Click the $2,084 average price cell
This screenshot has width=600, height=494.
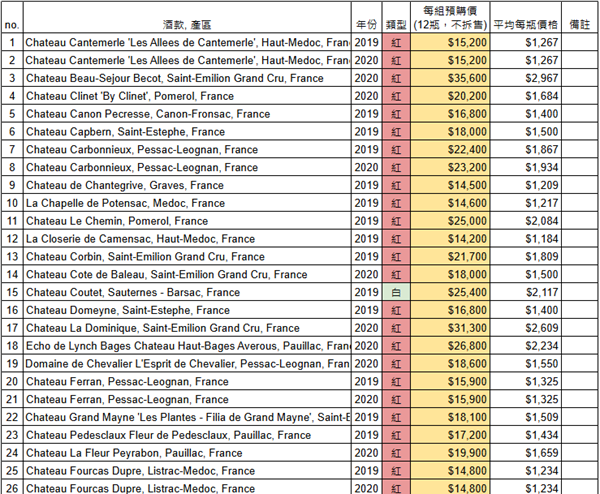[x=526, y=221]
